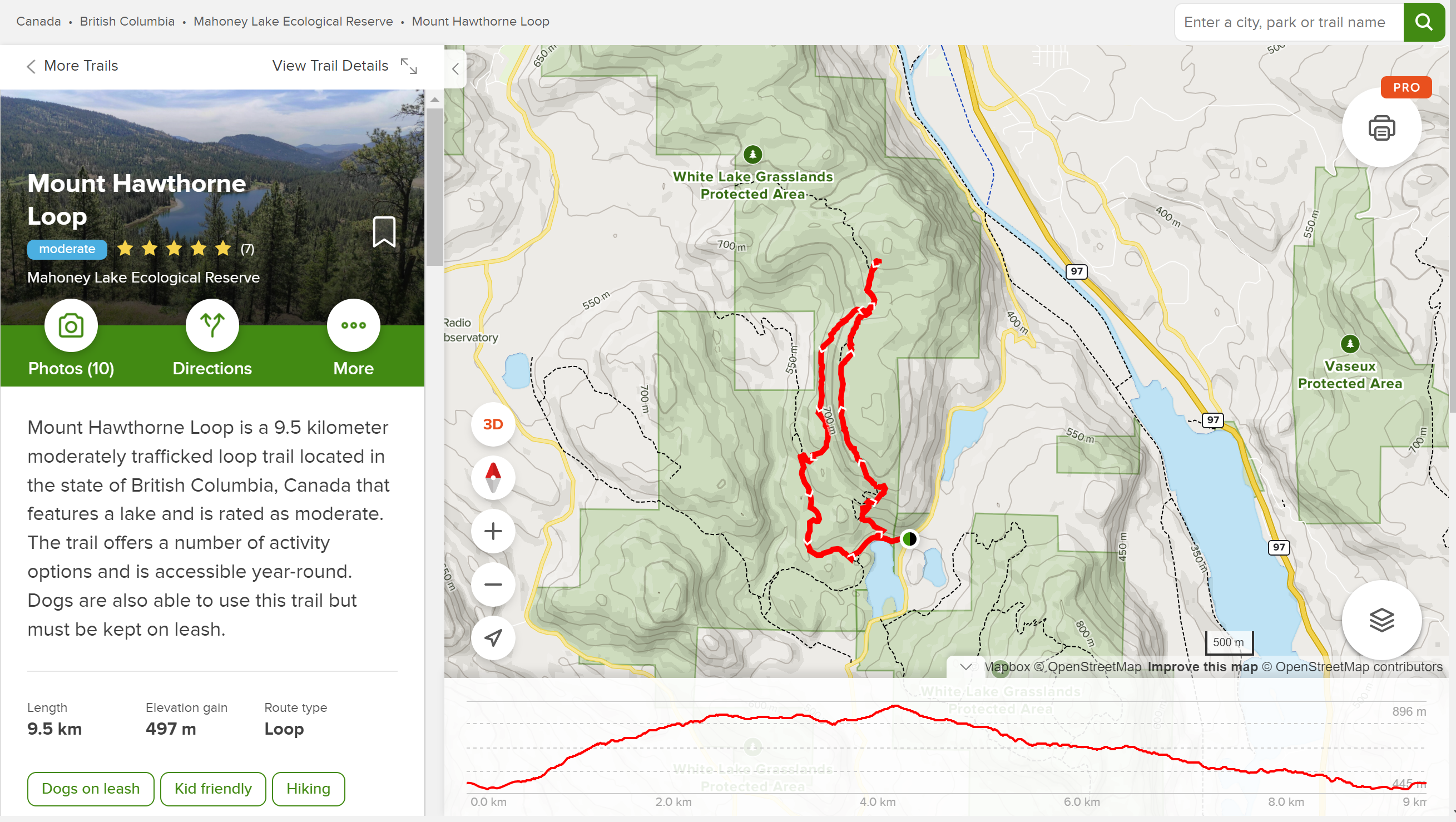Collapse the map attribution chevron
The width and height of the screenshot is (1456, 822).
pyautogui.click(x=966, y=666)
